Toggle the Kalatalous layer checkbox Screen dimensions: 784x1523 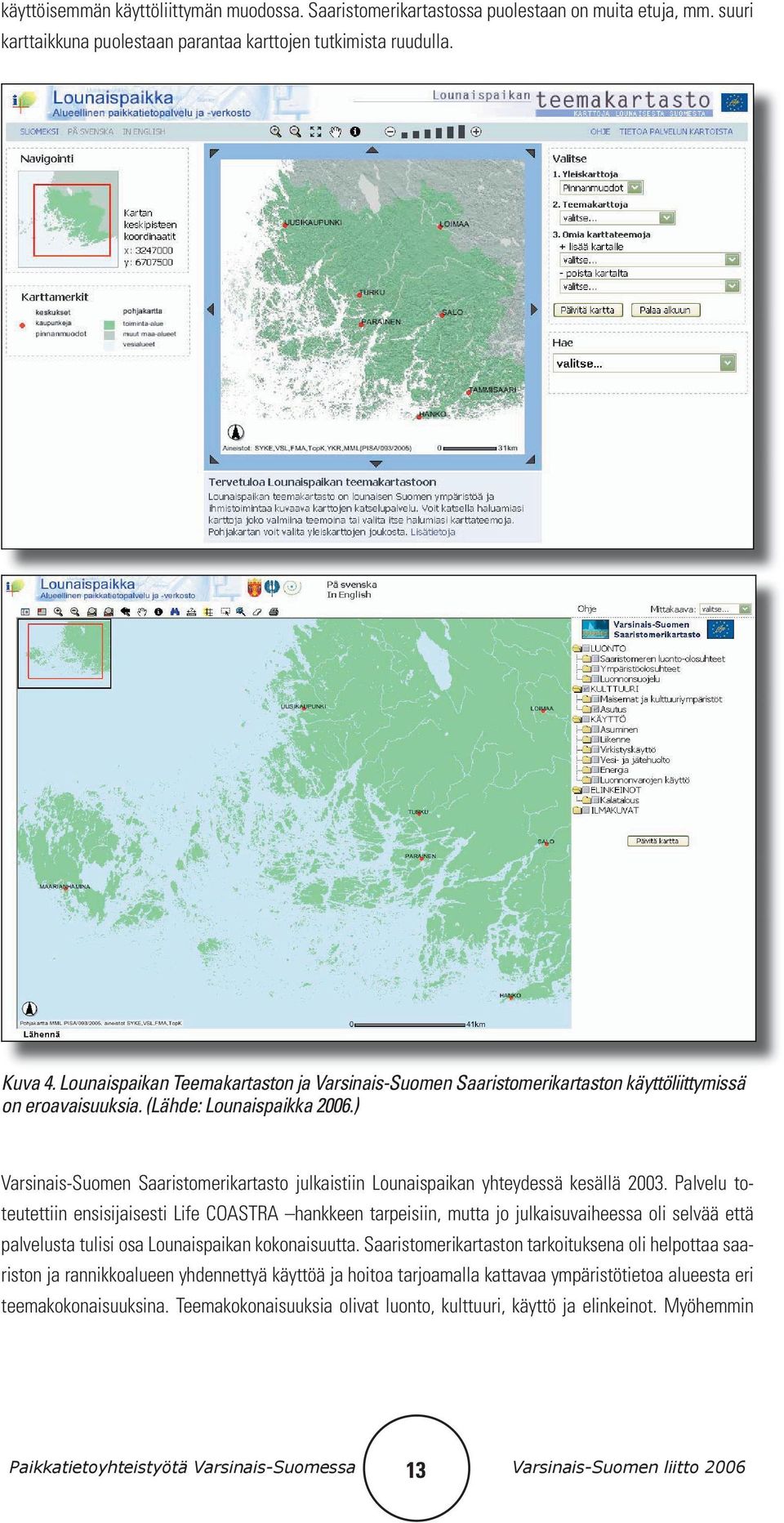[x=595, y=800]
